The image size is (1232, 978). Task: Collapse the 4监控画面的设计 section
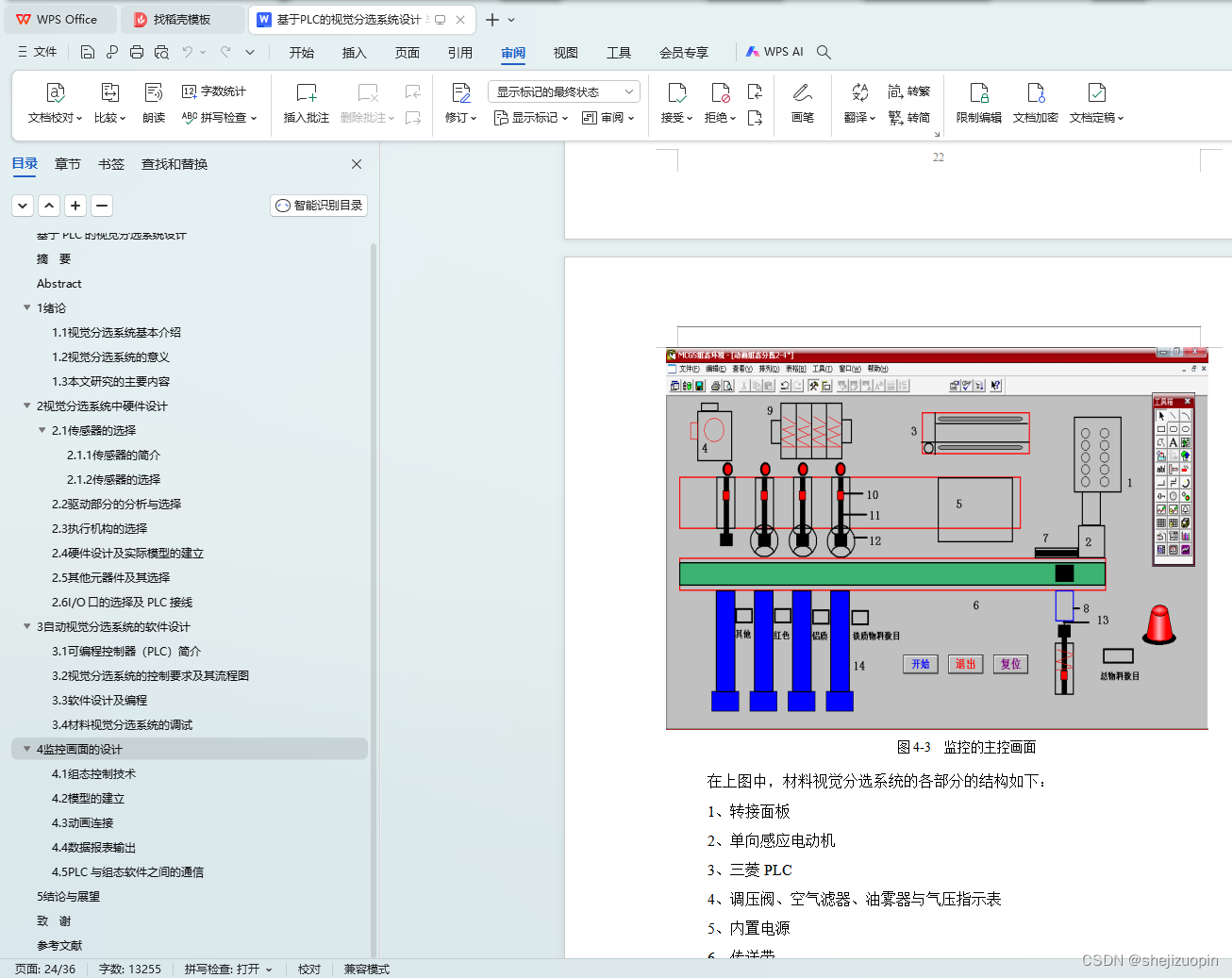26,749
